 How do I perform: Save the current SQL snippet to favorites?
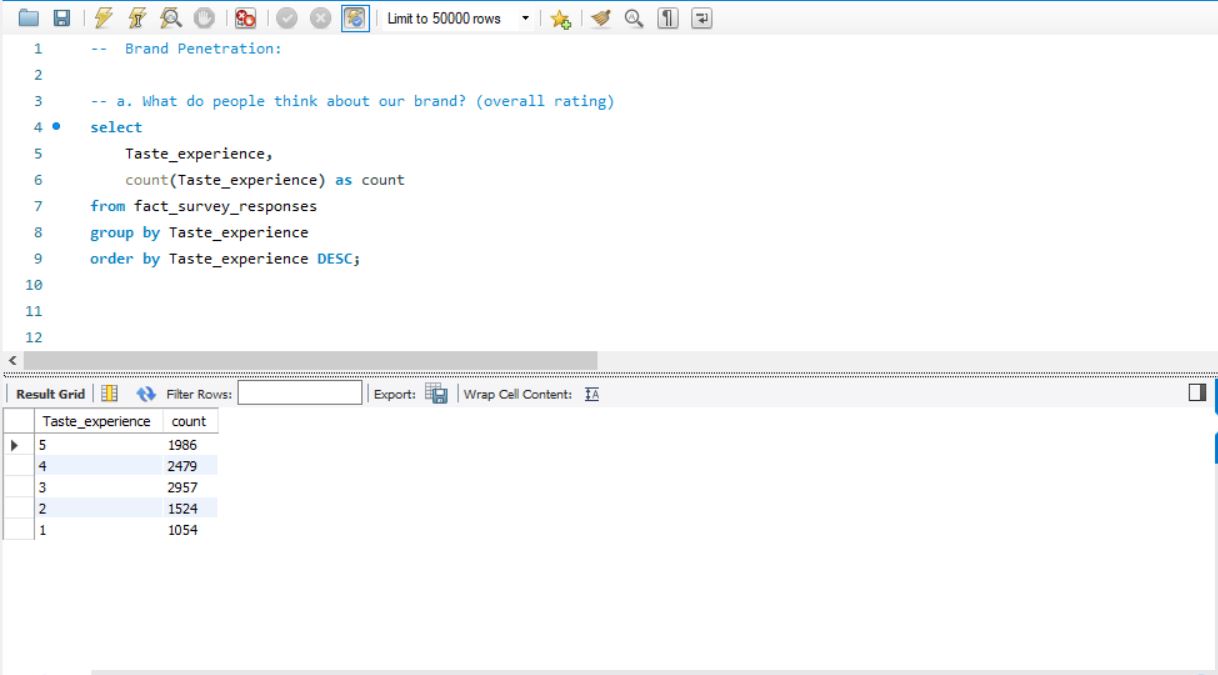click(x=561, y=17)
